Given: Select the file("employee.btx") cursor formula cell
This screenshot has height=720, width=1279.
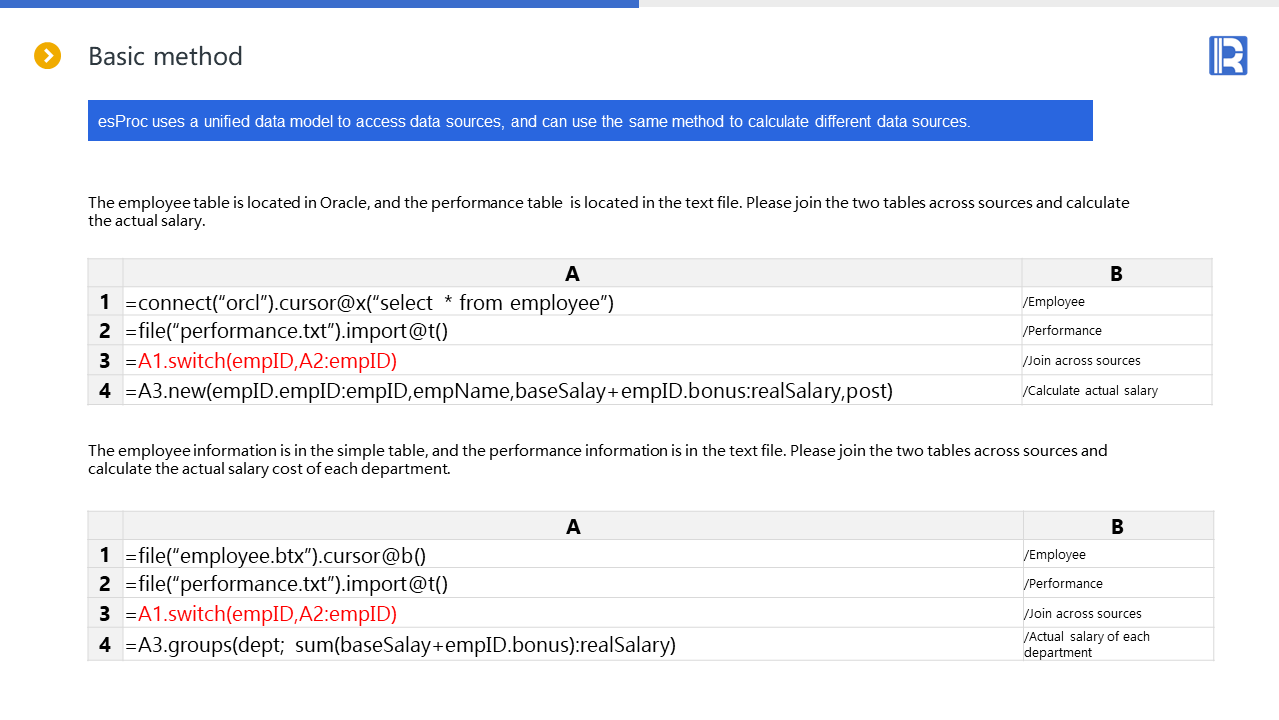Looking at the screenshot, I should pos(283,555).
